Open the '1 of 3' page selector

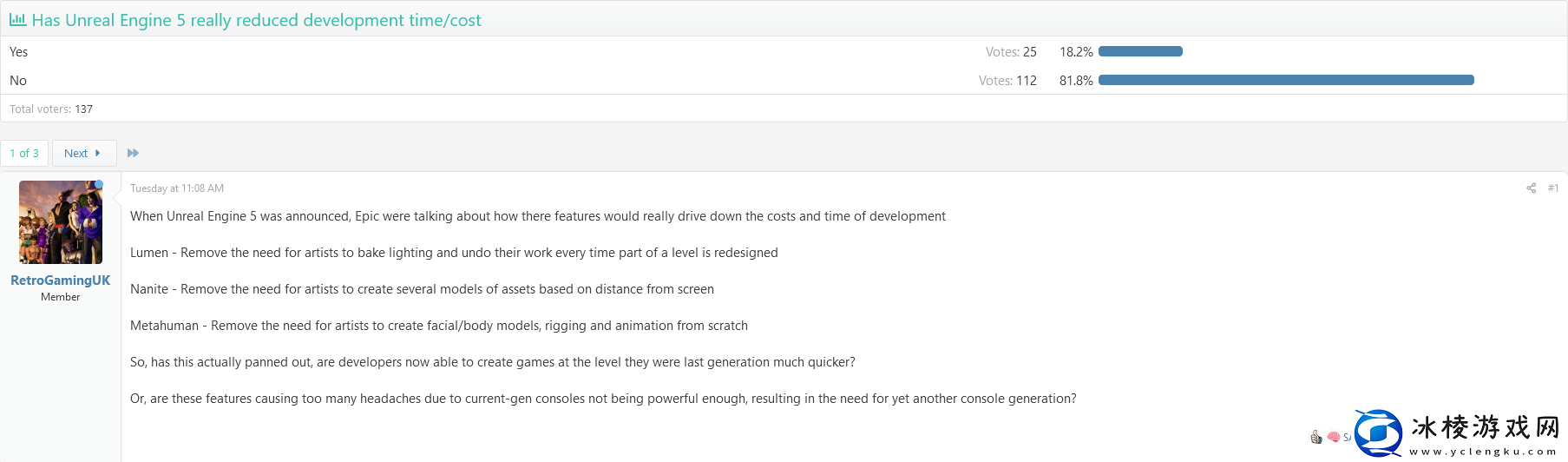24,153
